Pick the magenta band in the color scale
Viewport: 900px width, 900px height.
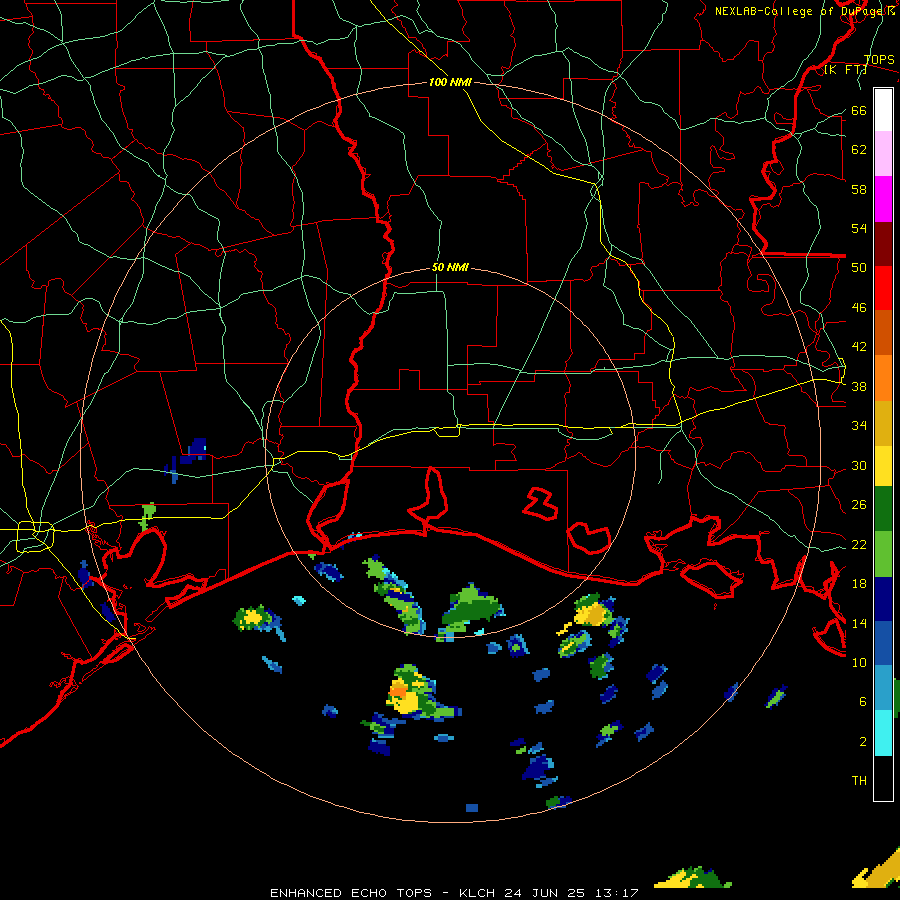(883, 199)
